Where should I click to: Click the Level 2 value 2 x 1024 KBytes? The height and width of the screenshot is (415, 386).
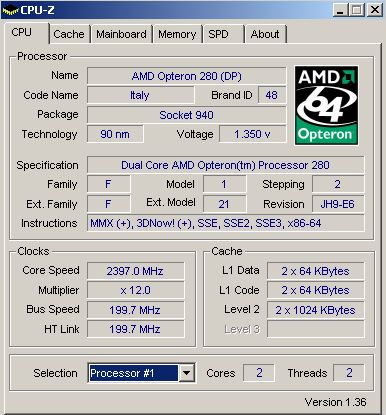[315, 310]
